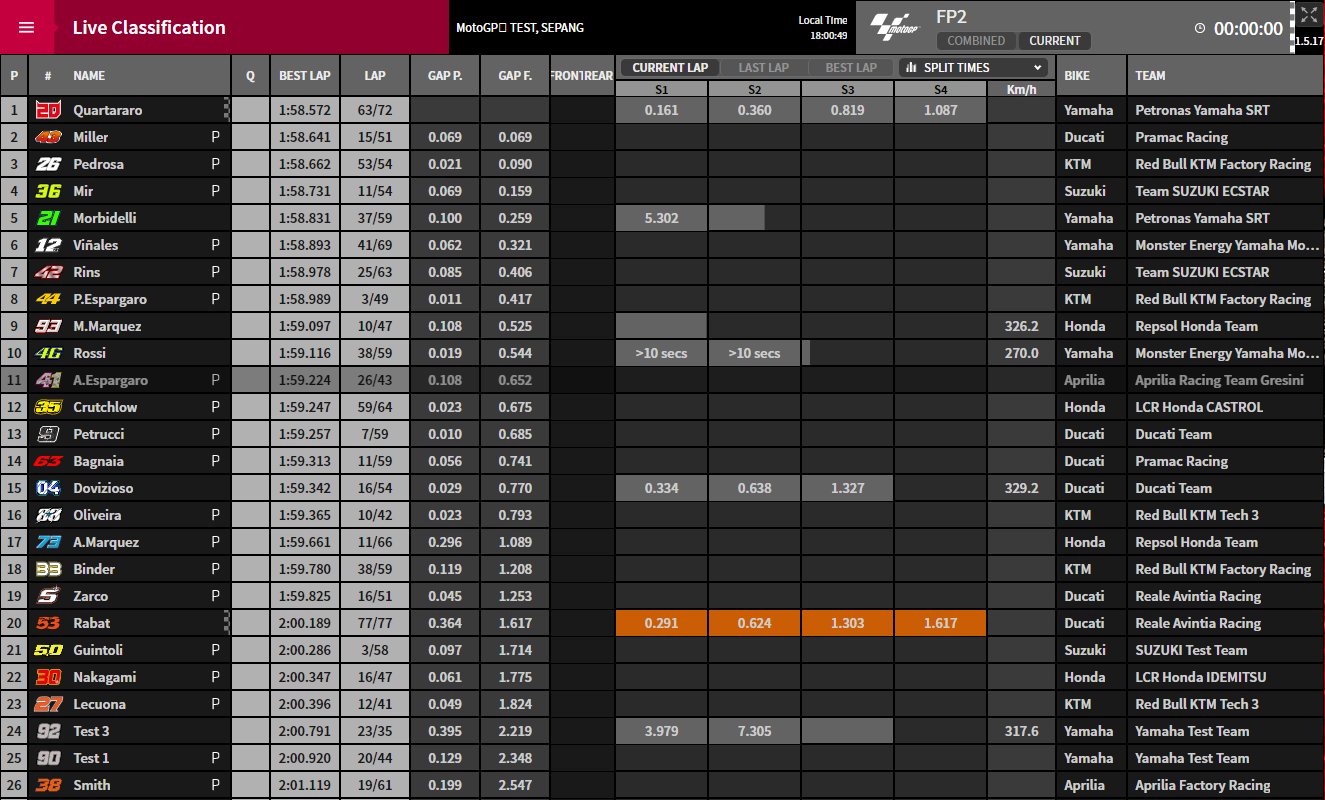Click Rossi's S1 >10 secs cell
1325x800 pixels.
[661, 353]
